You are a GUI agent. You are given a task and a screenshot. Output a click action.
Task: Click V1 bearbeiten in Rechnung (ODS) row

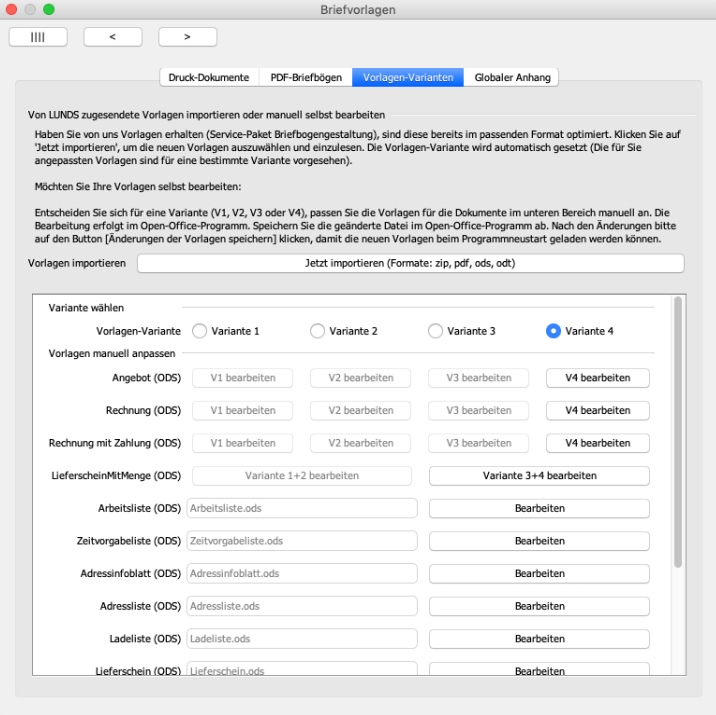tap(242, 410)
